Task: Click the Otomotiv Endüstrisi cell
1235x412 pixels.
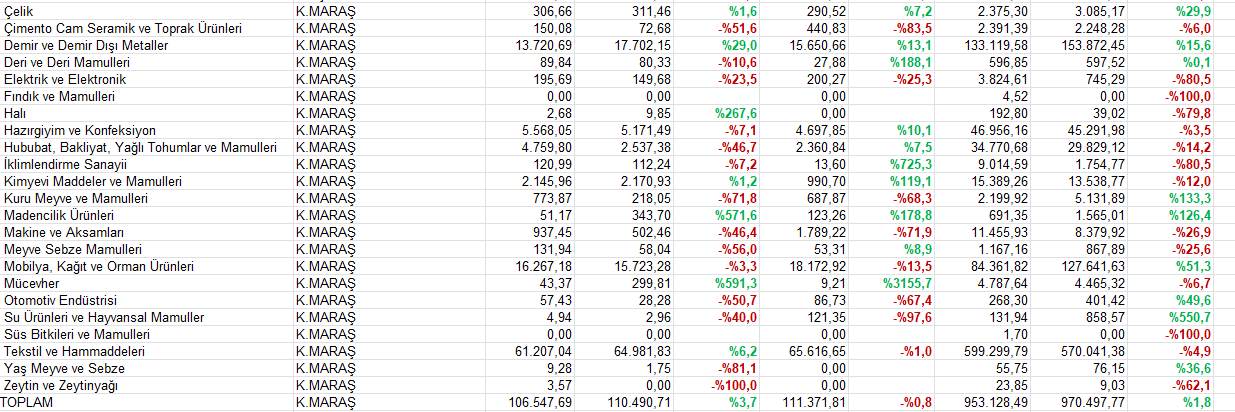Action: tap(61, 300)
